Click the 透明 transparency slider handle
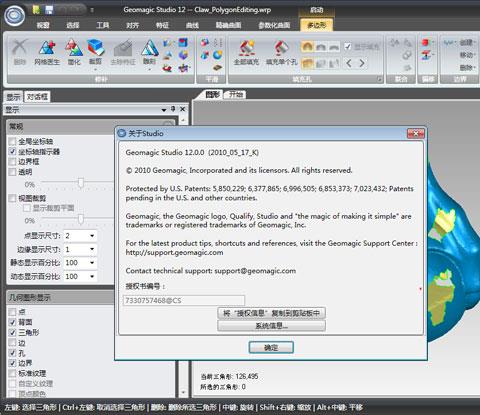Image resolution: width=480 pixels, height=415 pixels. click(x=81, y=182)
